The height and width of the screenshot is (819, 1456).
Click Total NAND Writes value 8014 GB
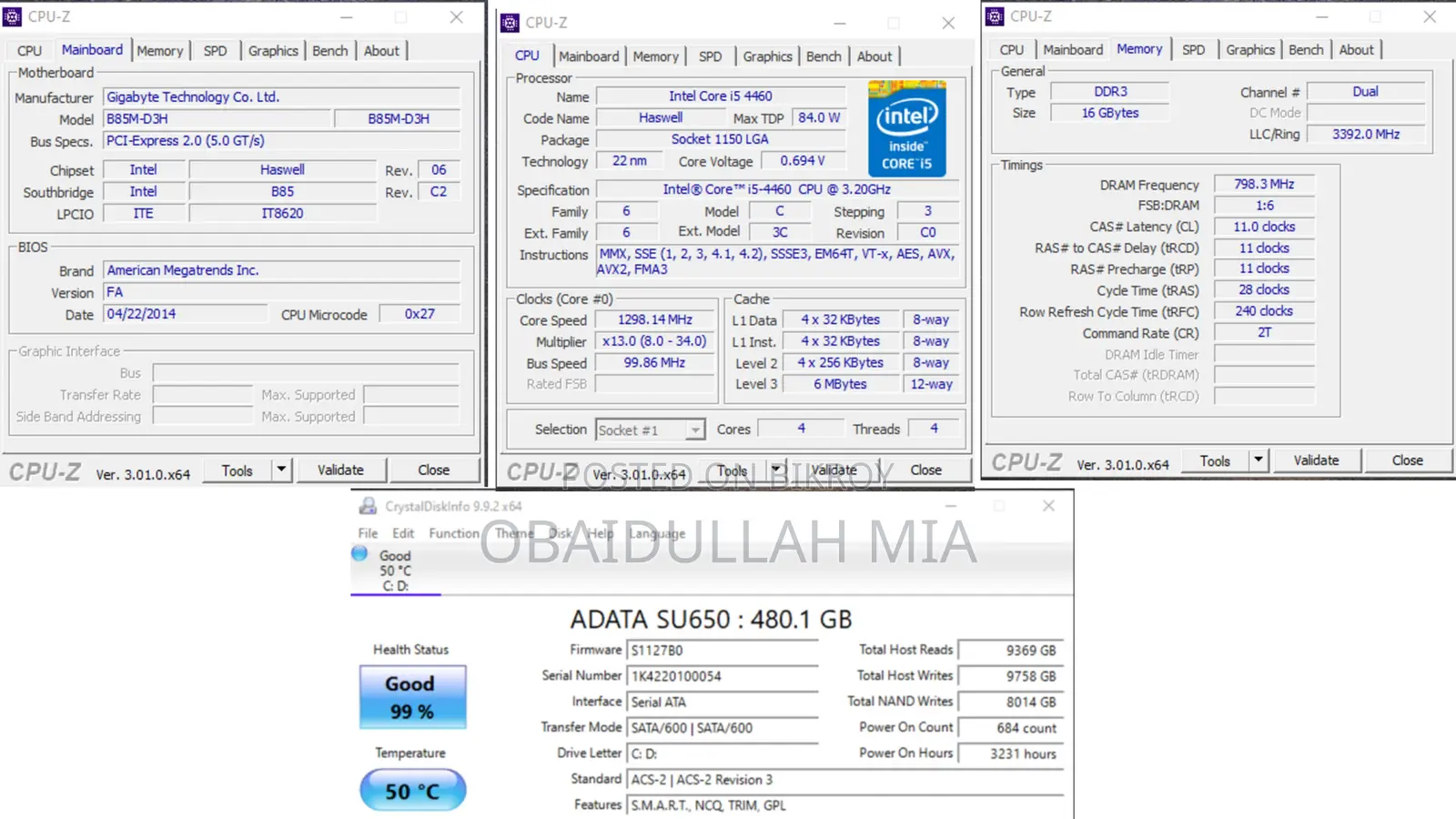point(1010,703)
